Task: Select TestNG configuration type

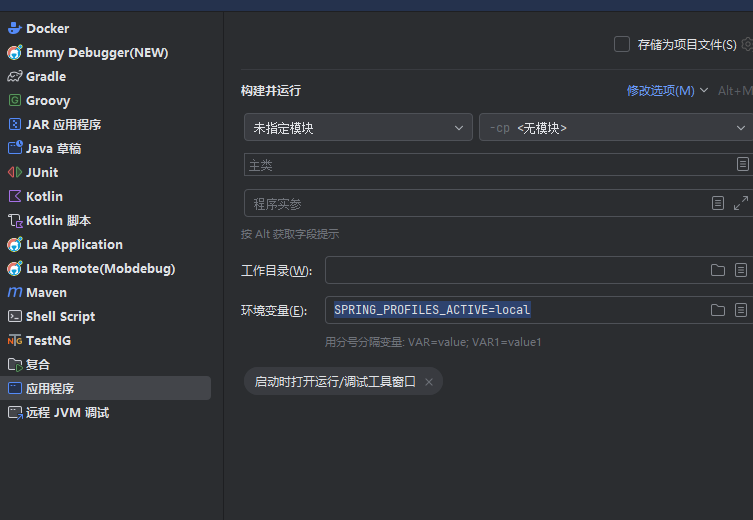Action: (106, 340)
